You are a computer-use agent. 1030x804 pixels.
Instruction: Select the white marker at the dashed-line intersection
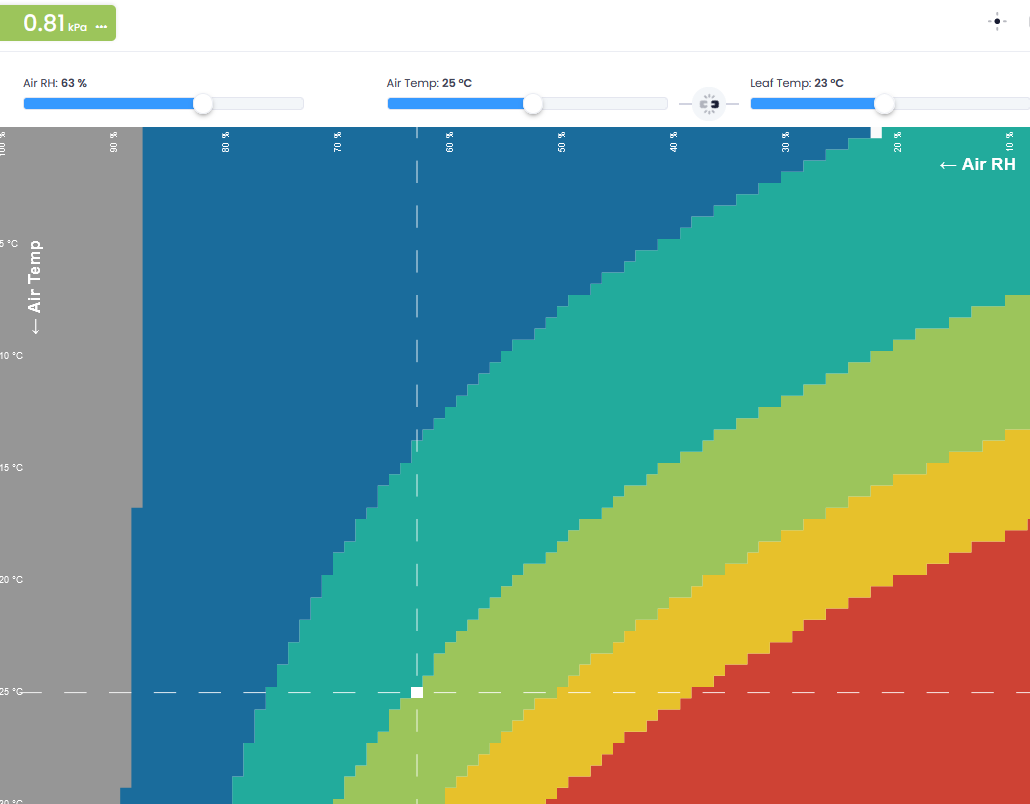click(417, 692)
